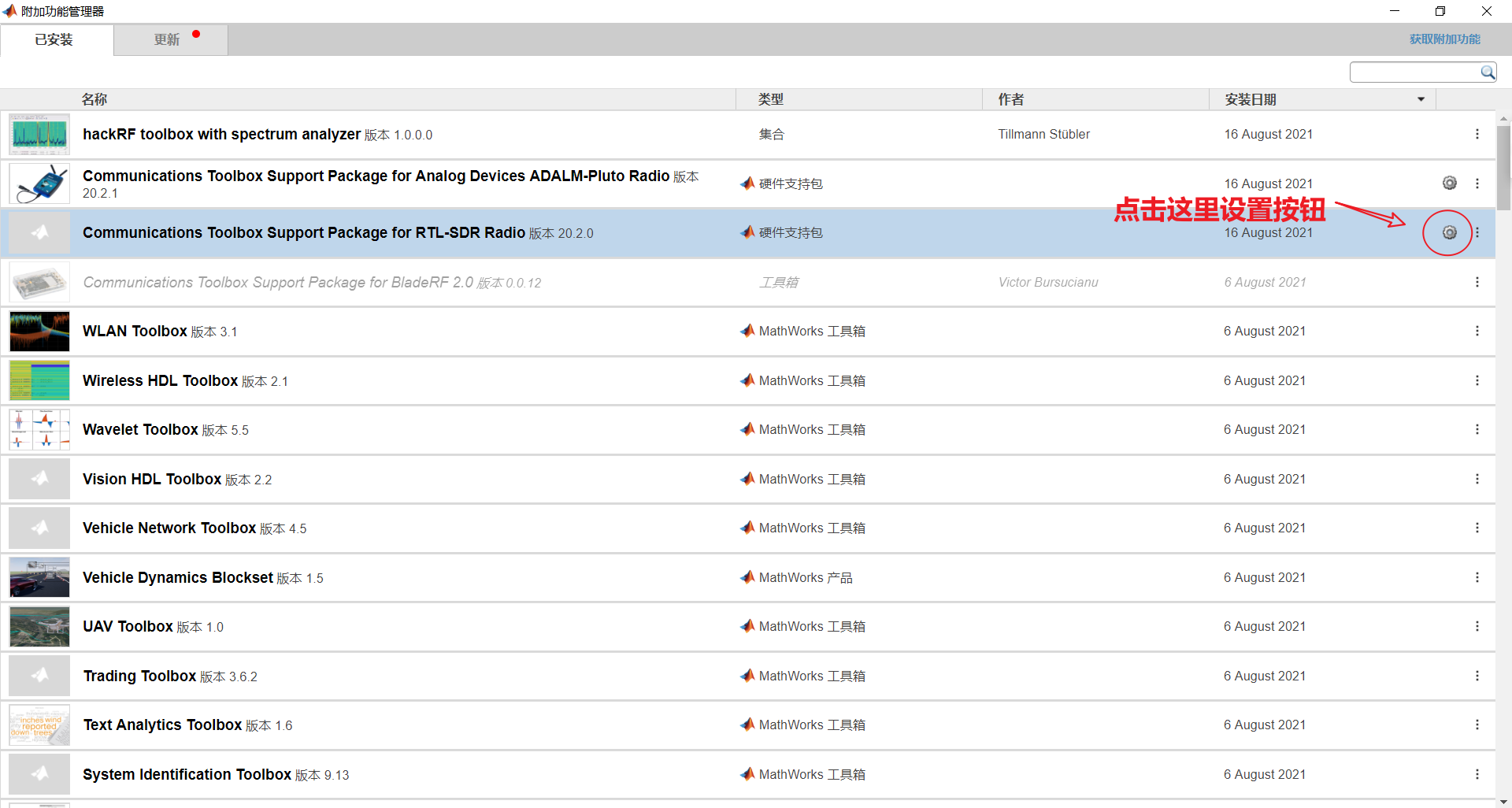Click the WLAN Toolbox thumbnail
The image size is (1512, 808).
39,331
